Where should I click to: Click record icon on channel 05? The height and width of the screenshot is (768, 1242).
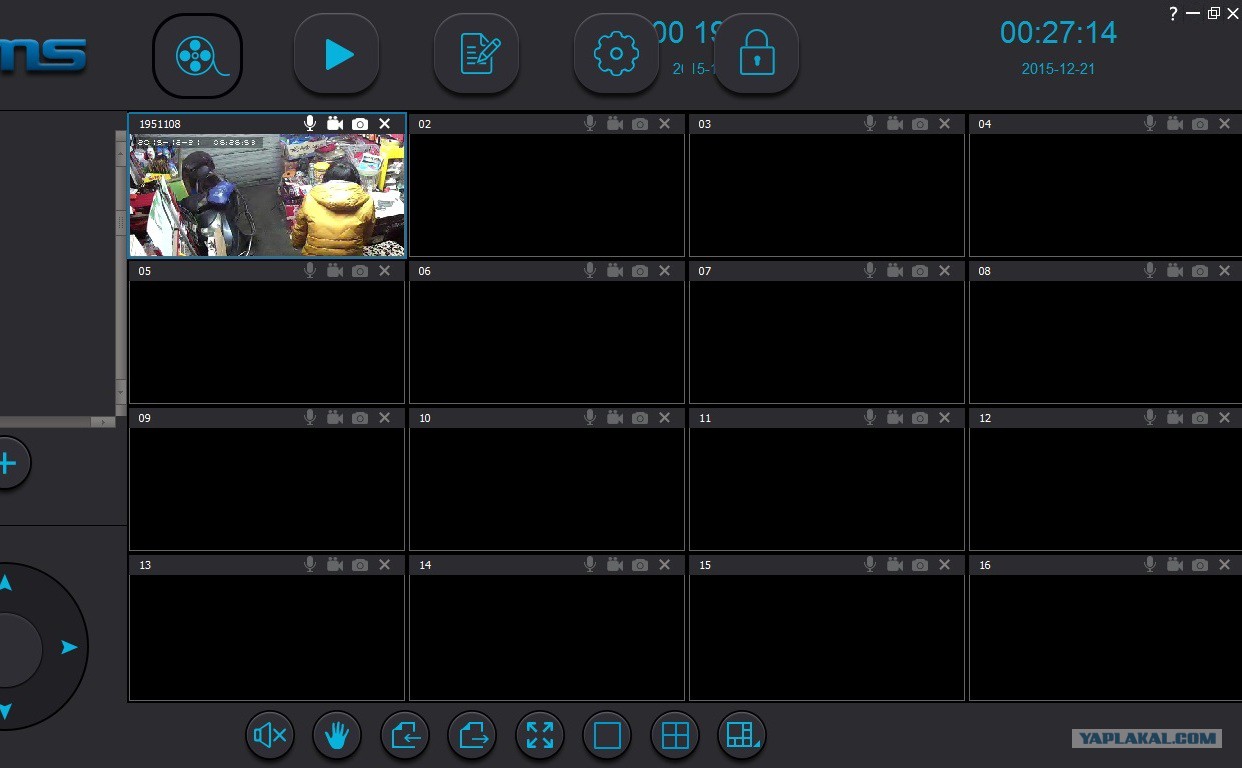click(x=335, y=270)
